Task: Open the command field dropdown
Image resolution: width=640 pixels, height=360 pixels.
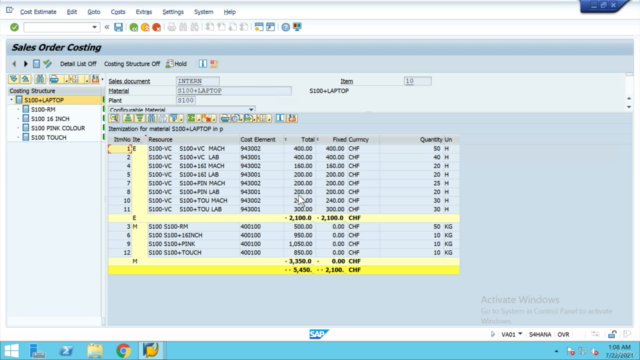Action: tap(94, 27)
